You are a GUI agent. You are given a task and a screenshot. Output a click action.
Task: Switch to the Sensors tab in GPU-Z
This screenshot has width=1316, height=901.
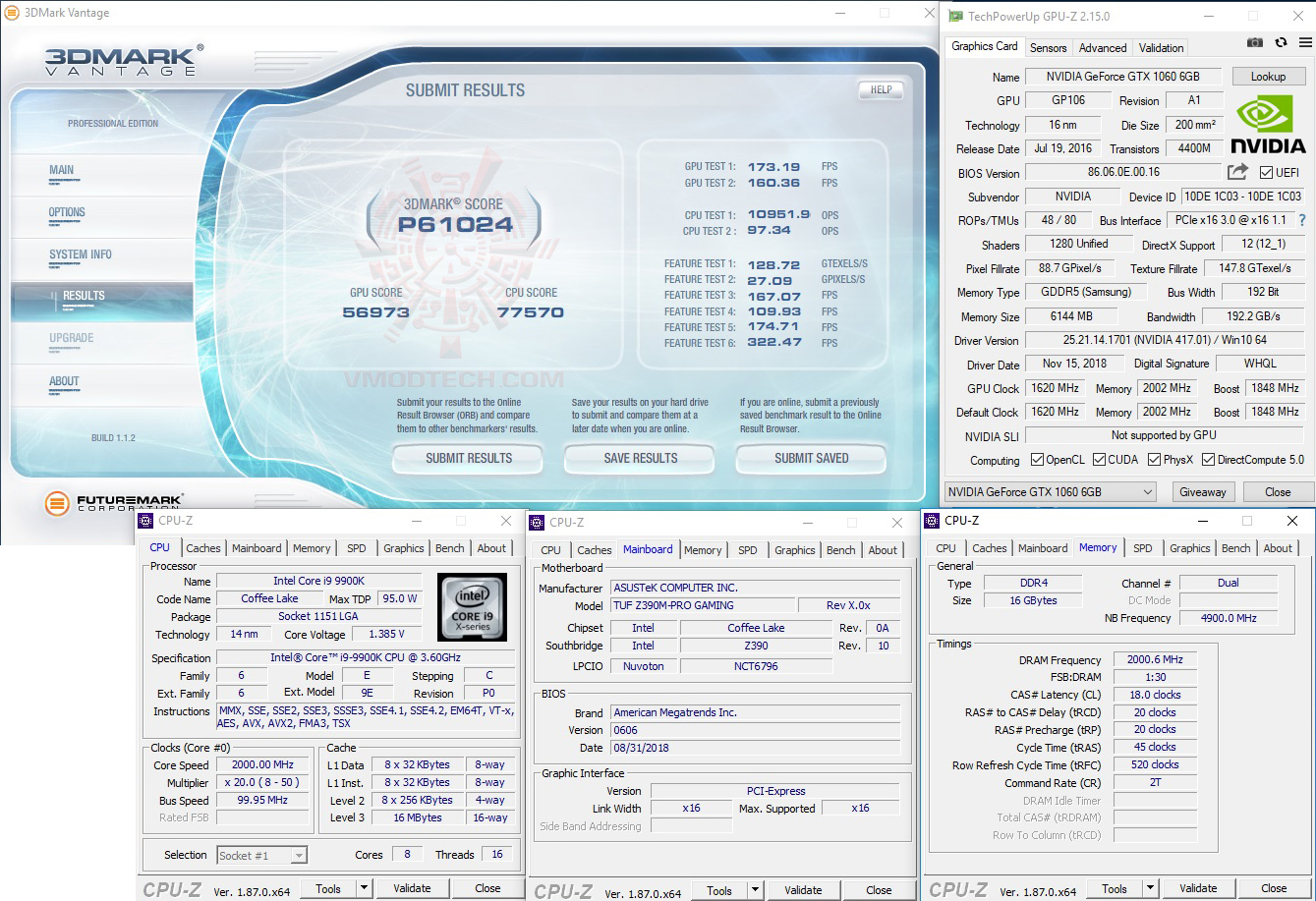click(1048, 47)
